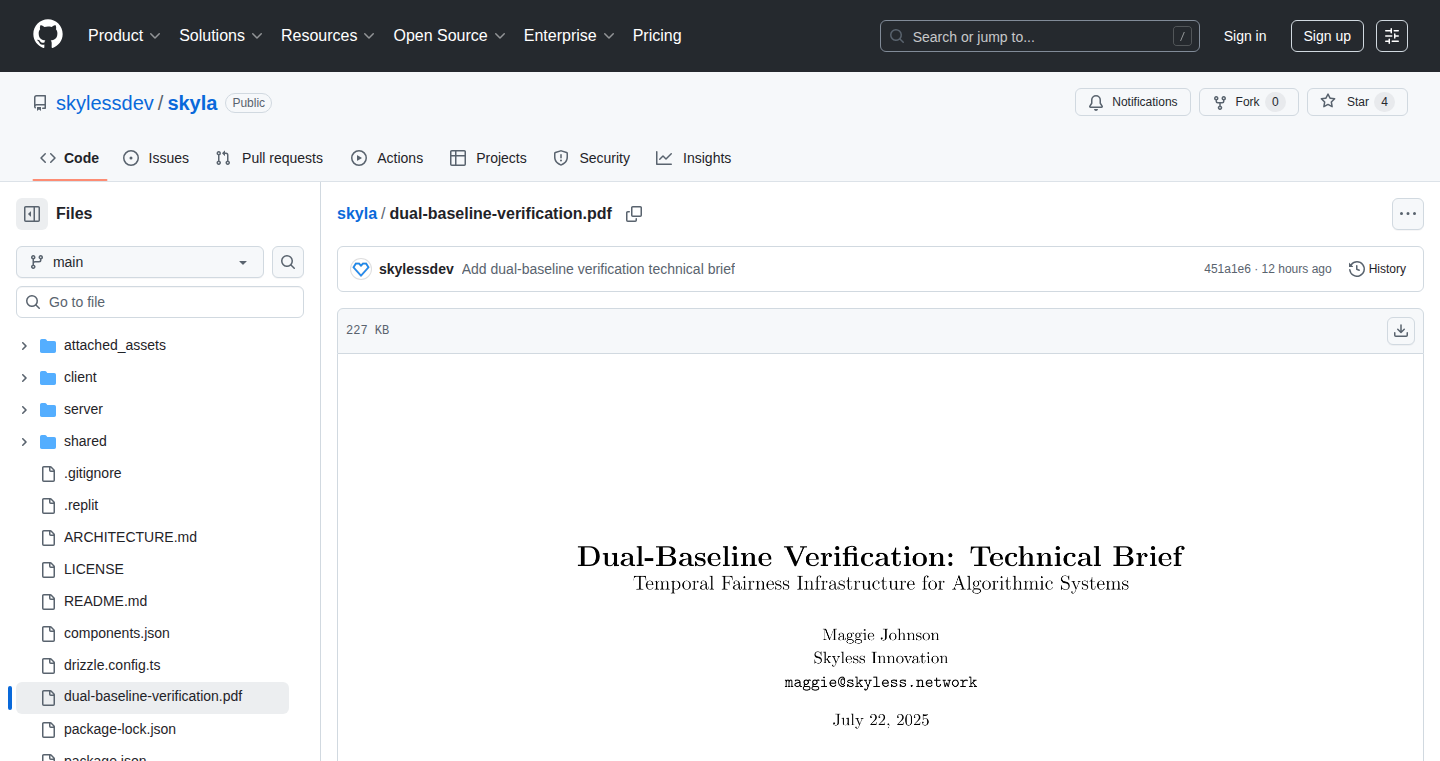Click the LICENSE file icon
The height and width of the screenshot is (761, 1440).
(48, 569)
